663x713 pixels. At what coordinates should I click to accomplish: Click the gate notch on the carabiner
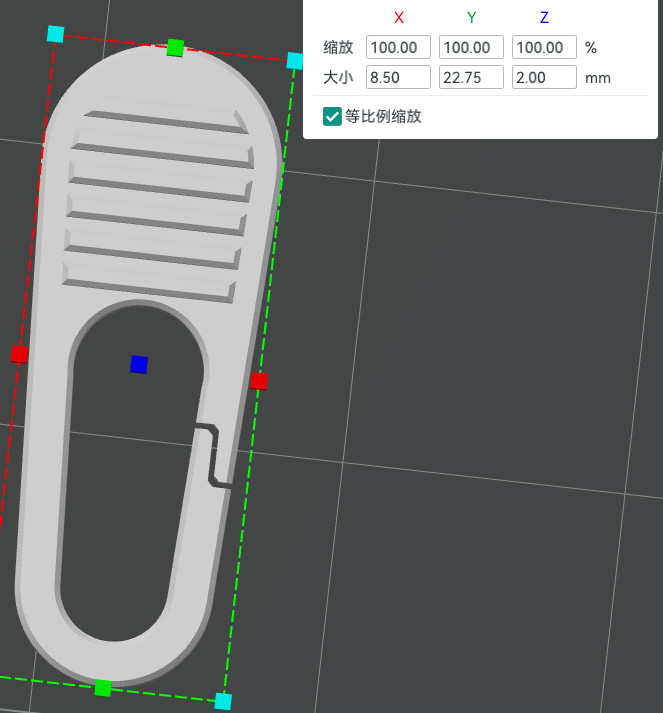213,456
